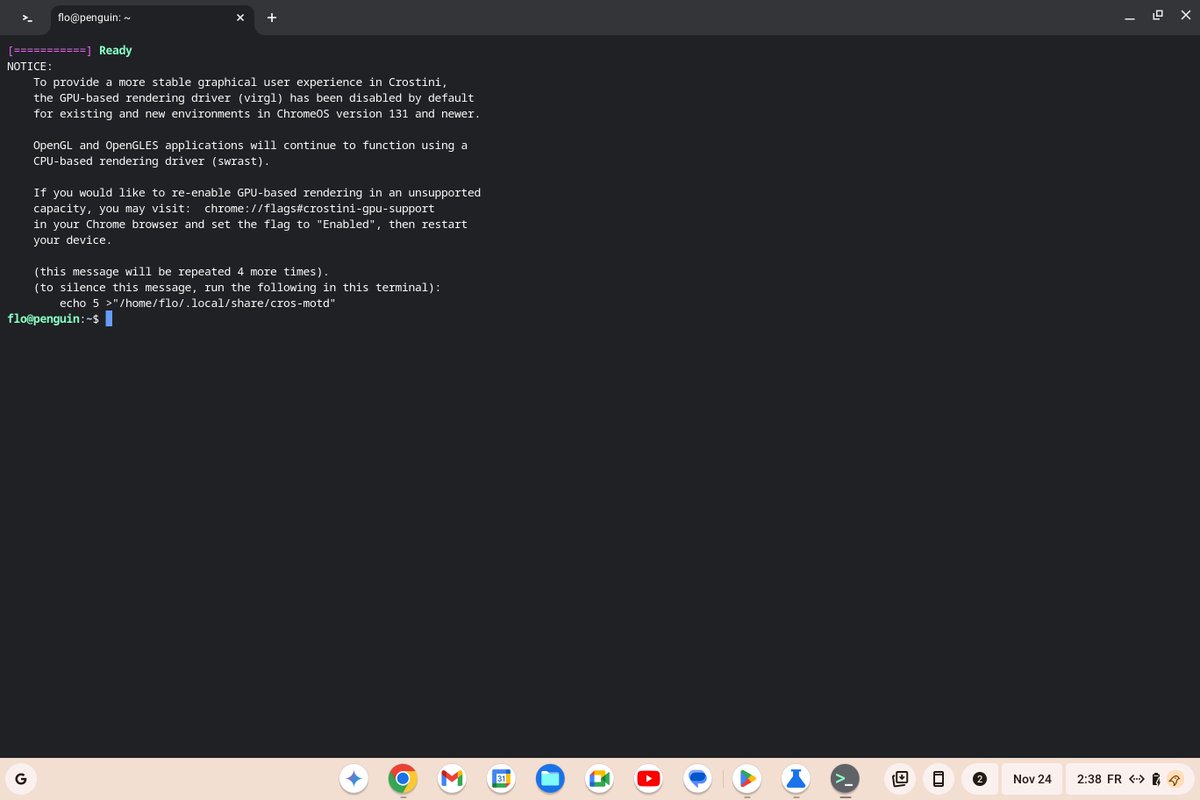The width and height of the screenshot is (1200, 800).
Task: Click the text 'CPU-based rendering driver (swrast).'
Action: pyautogui.click(x=151, y=161)
